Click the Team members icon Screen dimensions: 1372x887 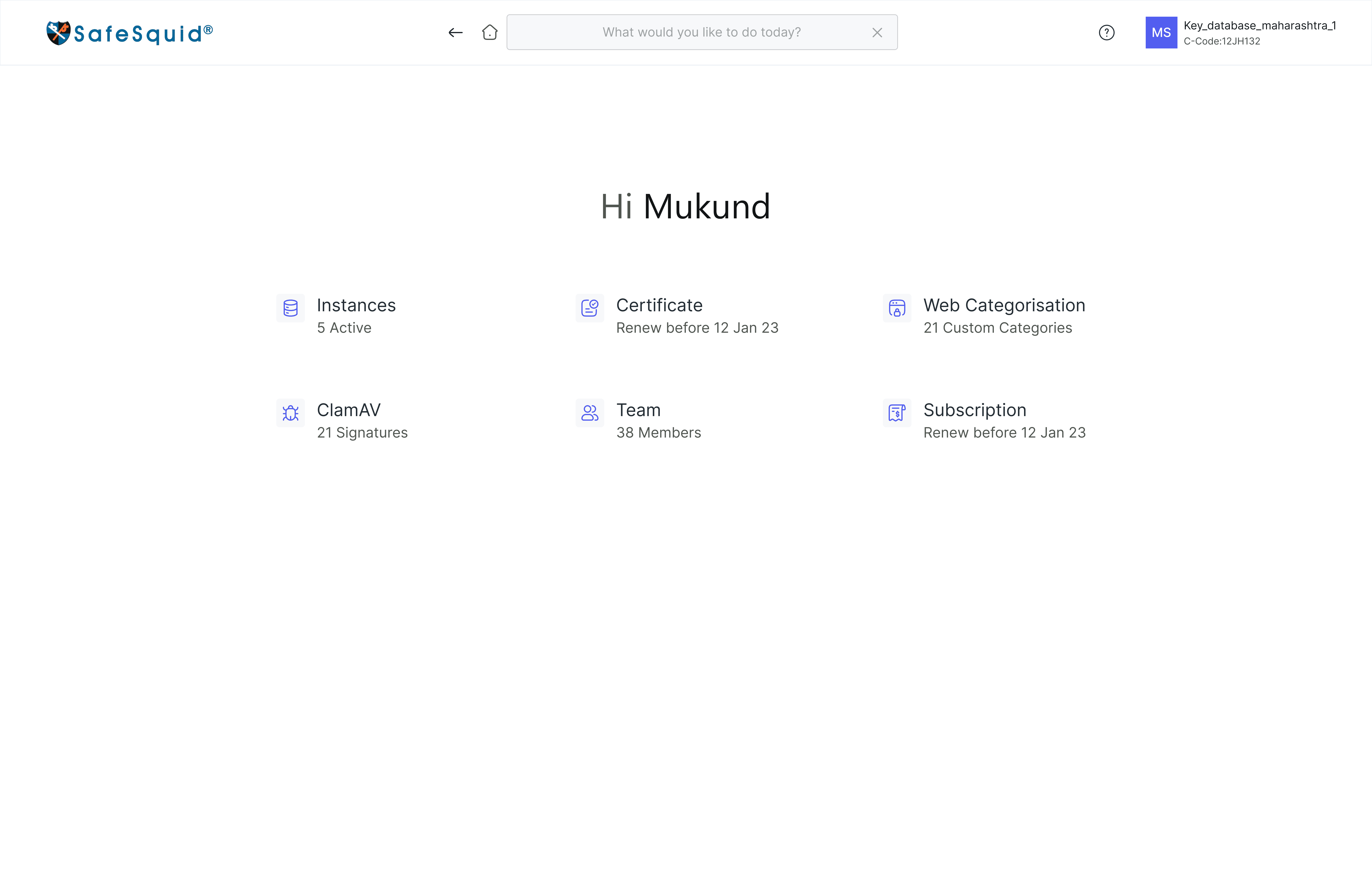(590, 413)
